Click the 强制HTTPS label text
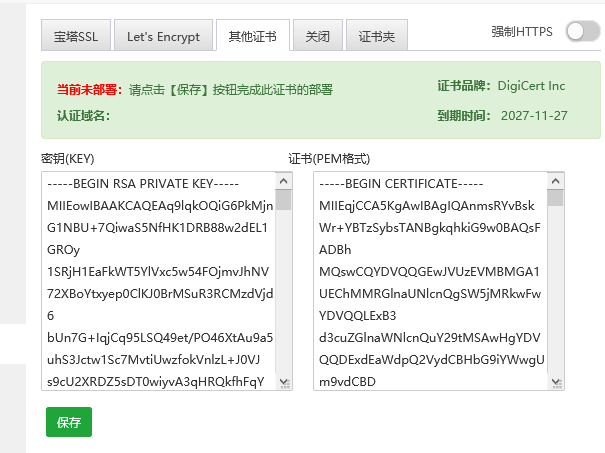 tap(522, 32)
